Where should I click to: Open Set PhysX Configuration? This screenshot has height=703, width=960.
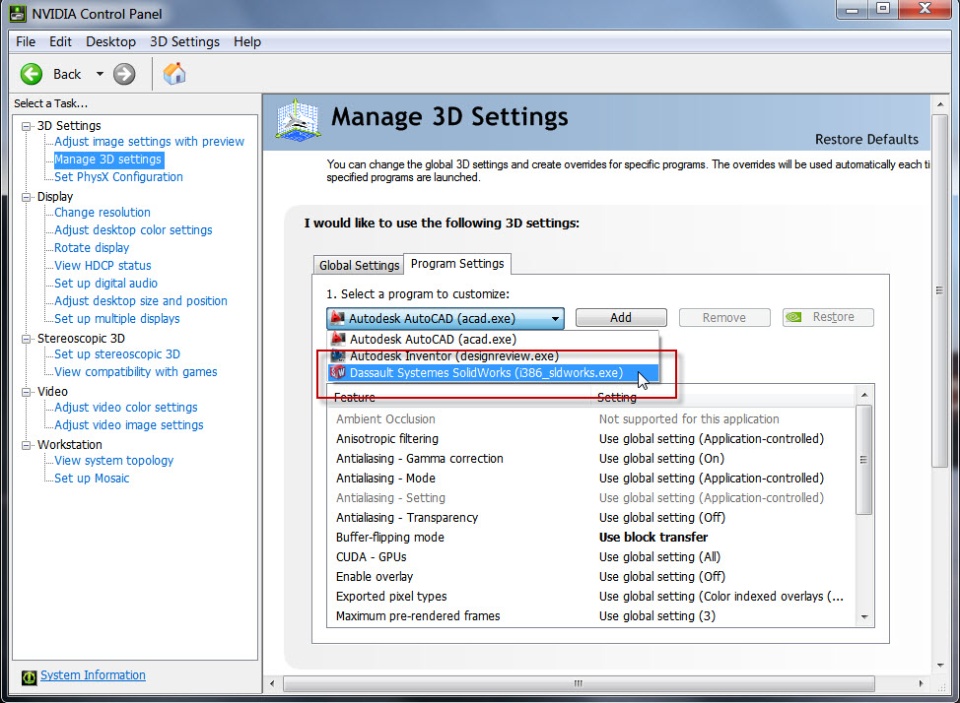click(x=119, y=177)
